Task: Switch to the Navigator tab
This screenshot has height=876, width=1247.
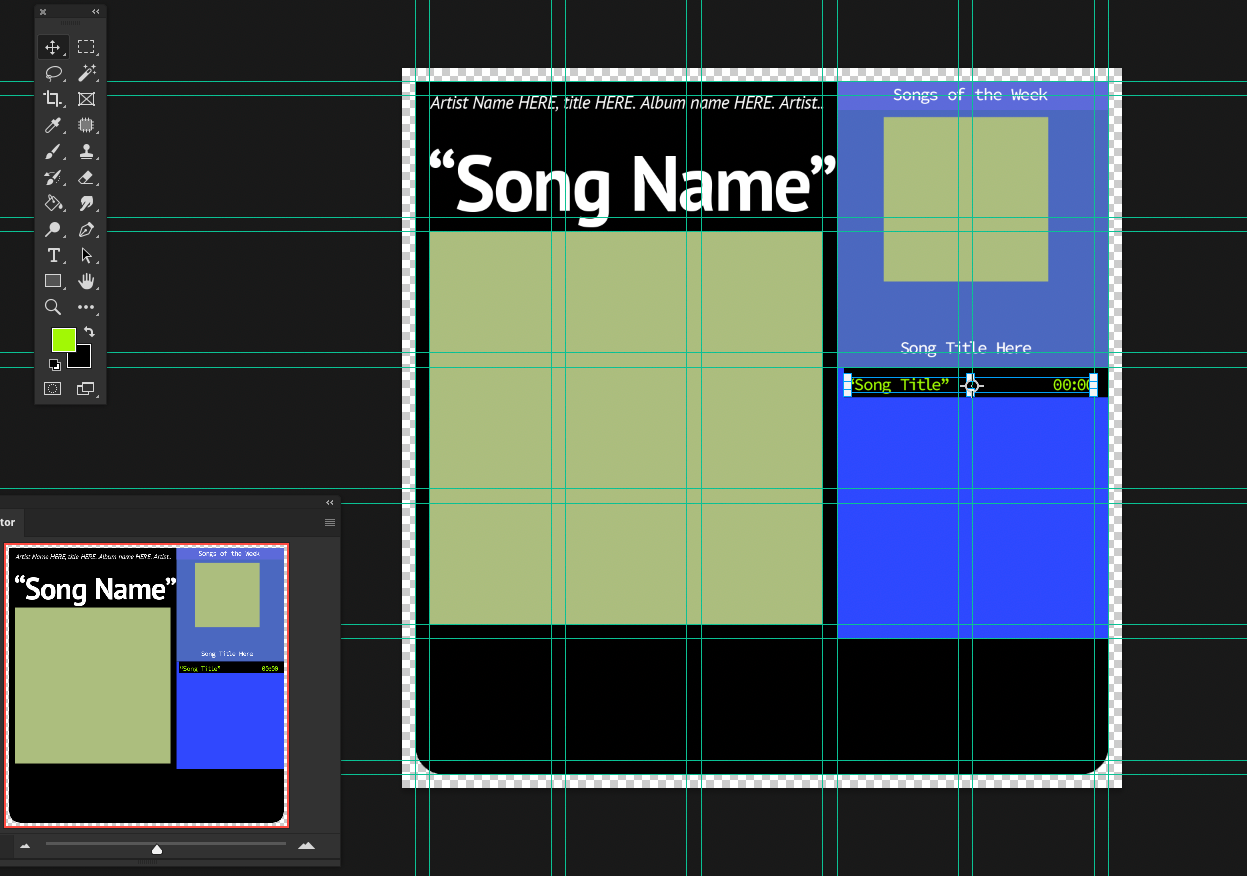Action: [10, 522]
